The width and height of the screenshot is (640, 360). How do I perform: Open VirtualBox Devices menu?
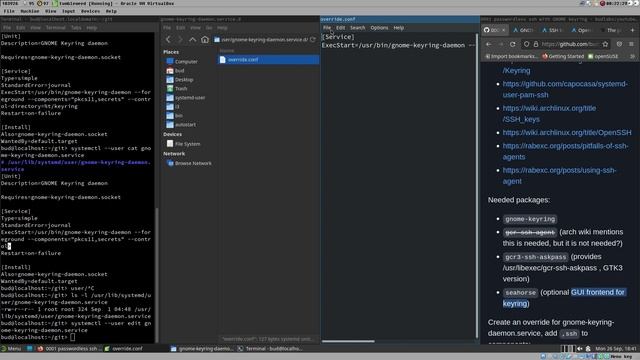click(x=90, y=11)
